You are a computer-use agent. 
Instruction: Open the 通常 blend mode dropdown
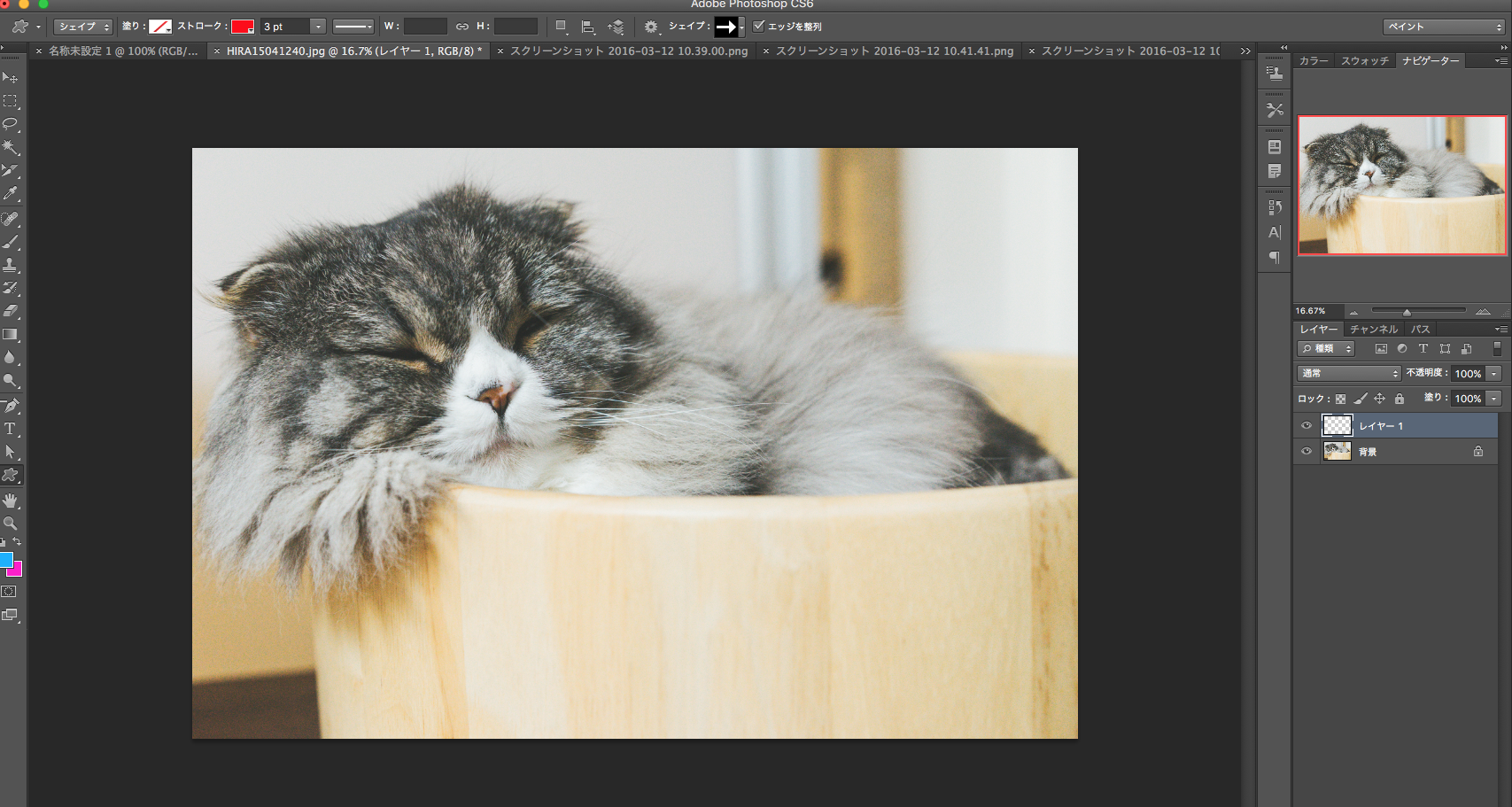click(x=1348, y=374)
